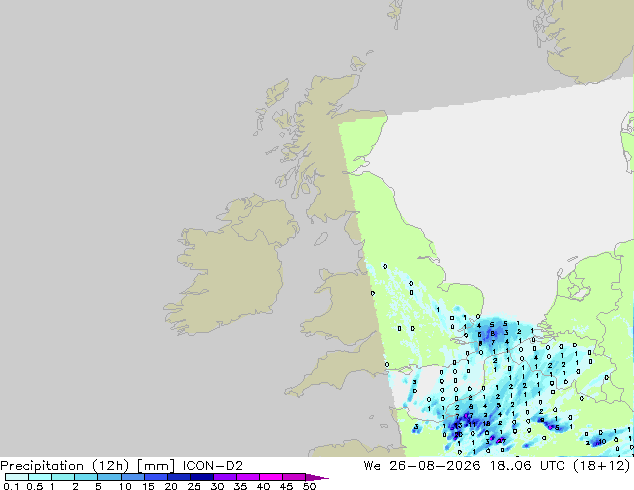Image resolution: width=634 pixels, height=490 pixels.
Task: Click the '(18+12)' forecast offset text
Action: 602,466
